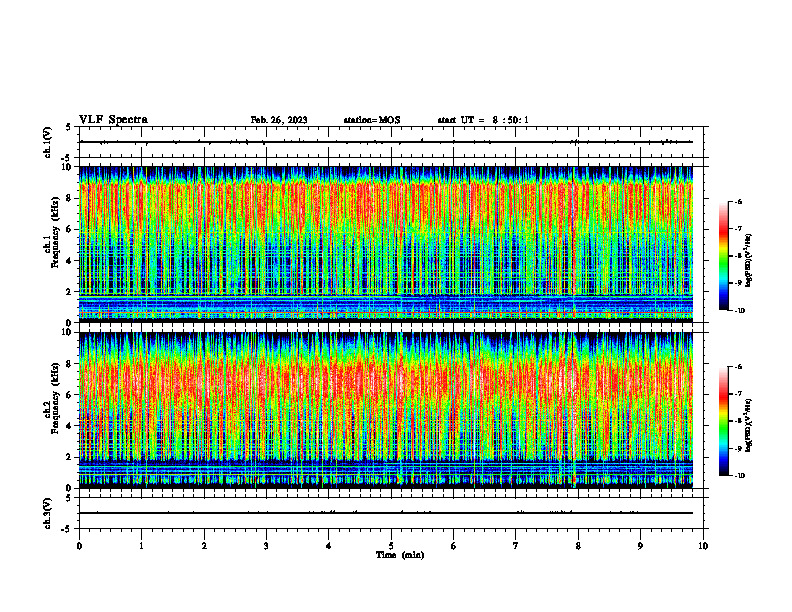This screenshot has width=792, height=612.
Task: Click the time axis tick label "3"
Action: click(x=266, y=546)
